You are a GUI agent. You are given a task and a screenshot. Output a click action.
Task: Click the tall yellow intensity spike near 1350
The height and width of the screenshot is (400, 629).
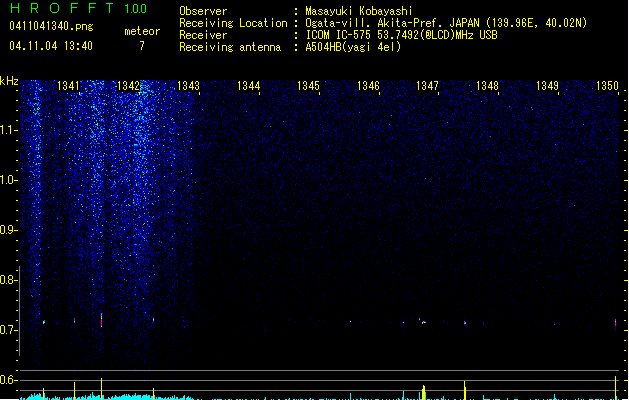[615, 388]
